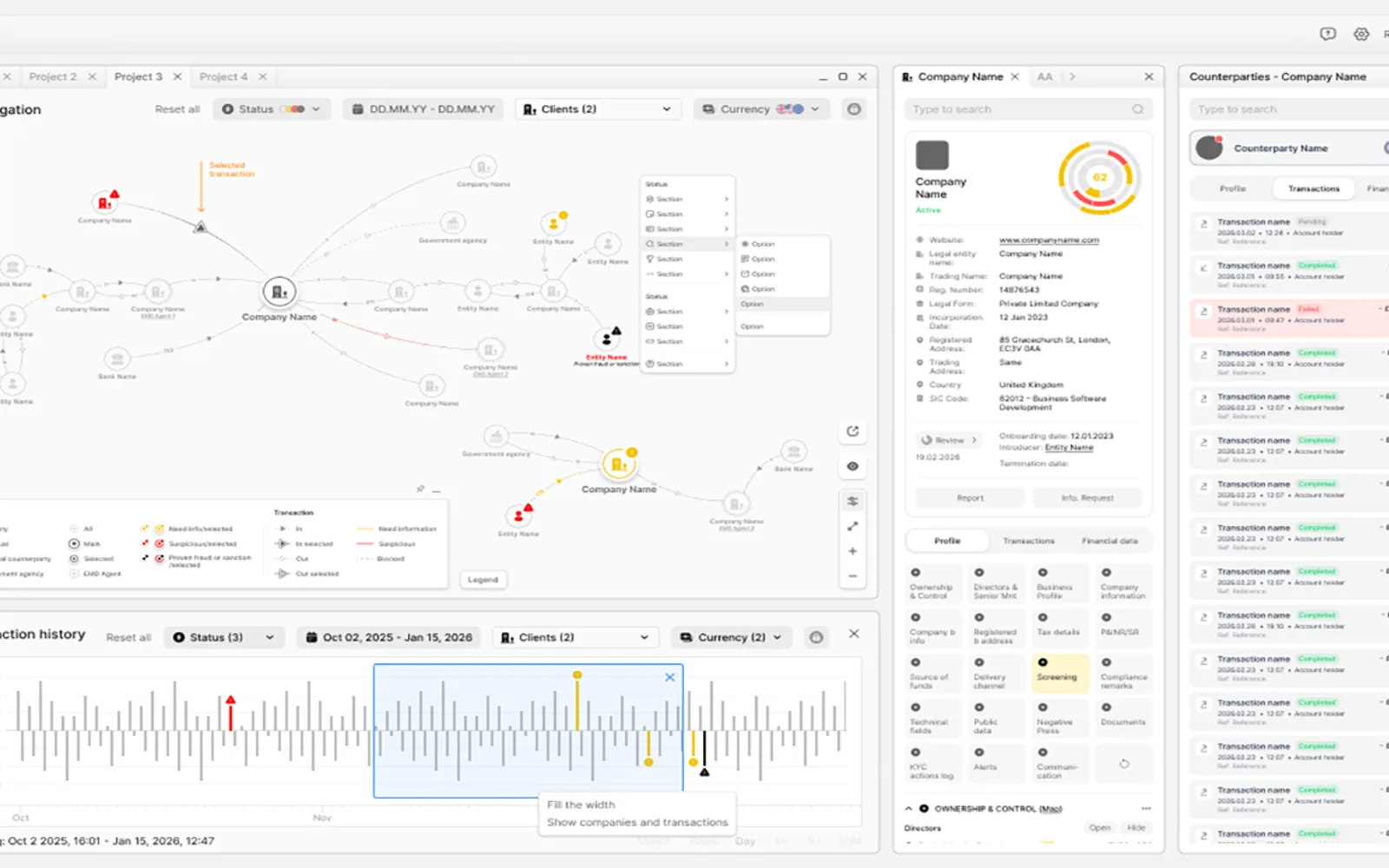The height and width of the screenshot is (868, 1389).
Task: Open the Profile tab in the Counterparties panel
Action: point(1233,188)
